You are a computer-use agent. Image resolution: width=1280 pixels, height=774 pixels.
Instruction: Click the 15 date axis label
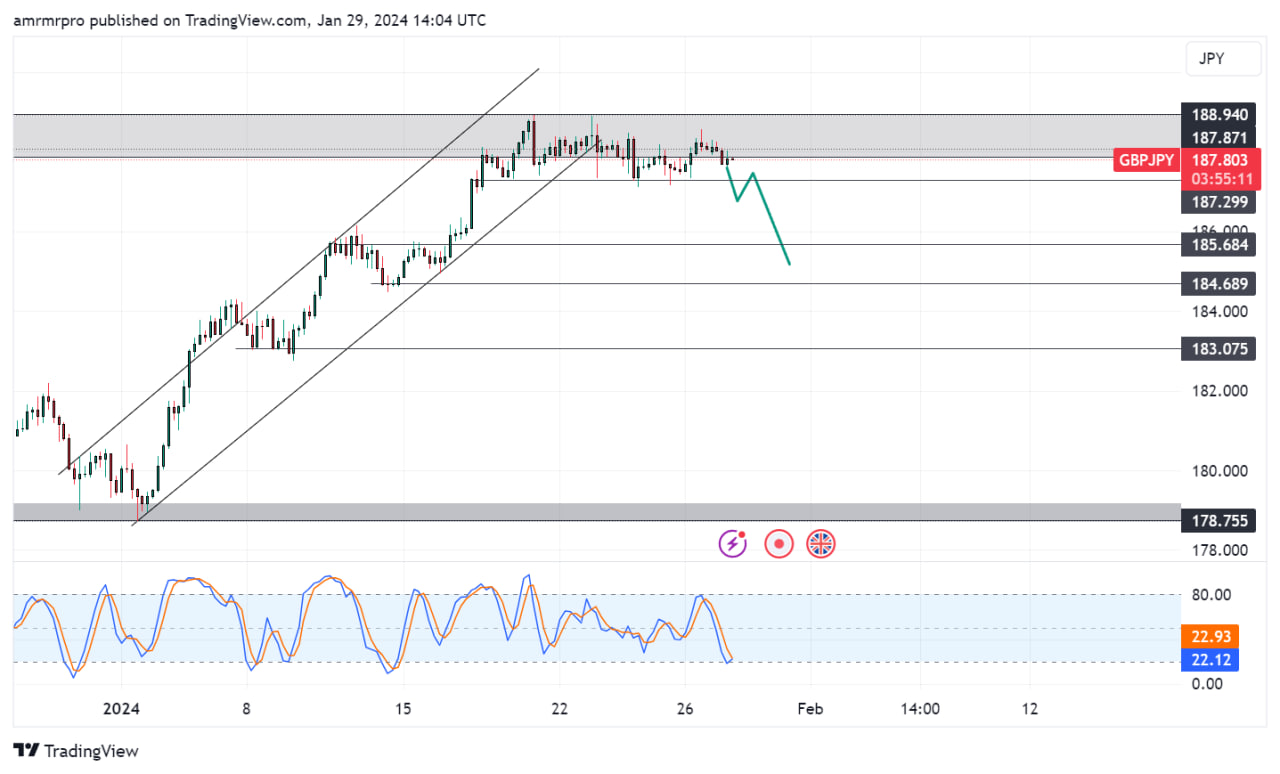pos(403,709)
